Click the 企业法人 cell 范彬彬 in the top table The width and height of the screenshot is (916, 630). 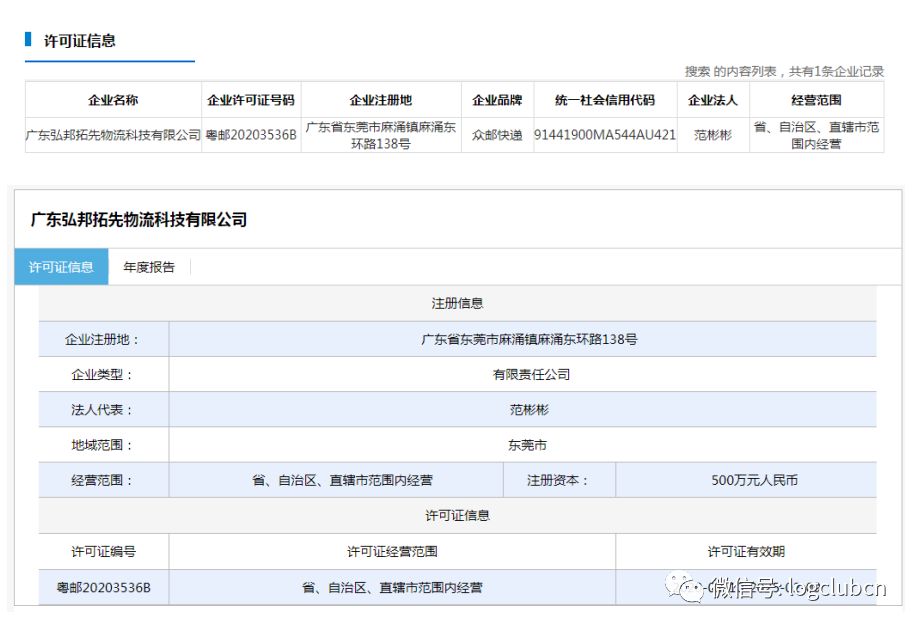tap(713, 135)
